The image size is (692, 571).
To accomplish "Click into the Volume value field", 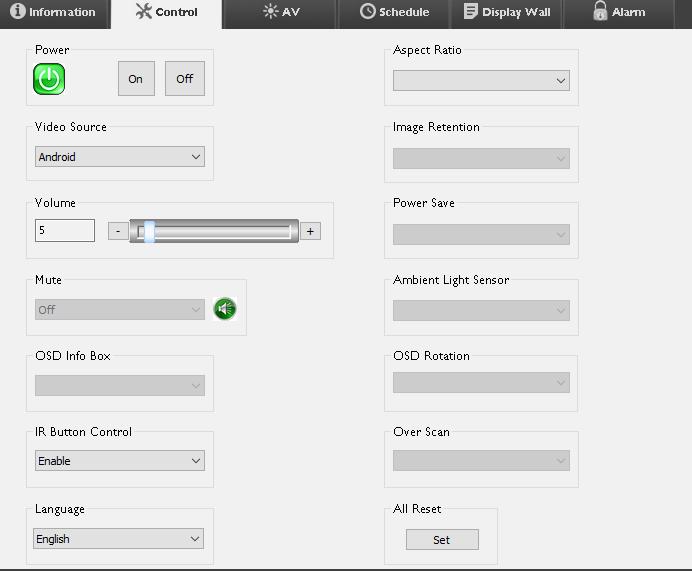I will tap(65, 230).
